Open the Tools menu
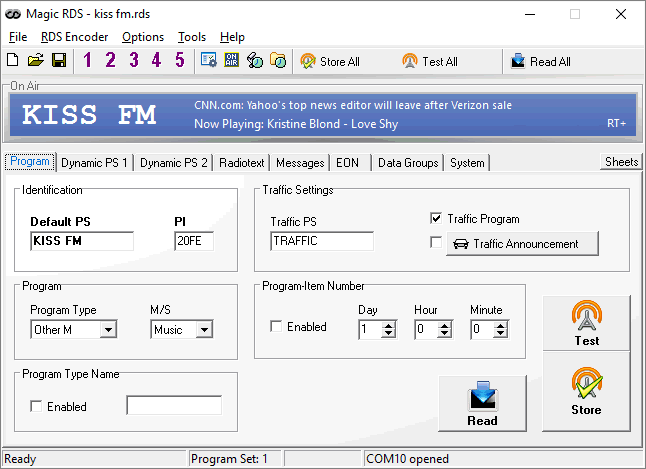 (192, 37)
